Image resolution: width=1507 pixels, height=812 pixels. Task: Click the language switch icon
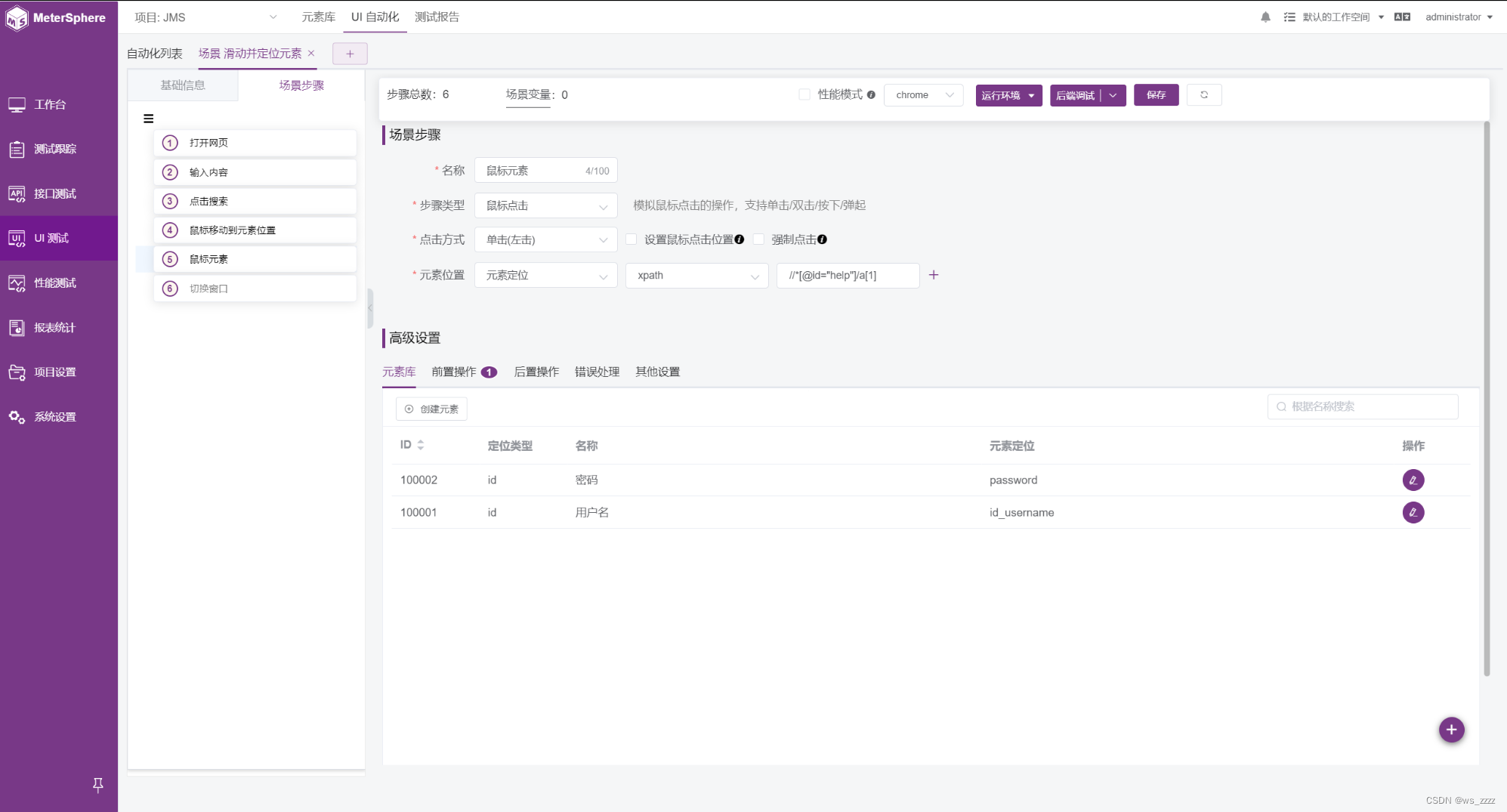tap(1403, 17)
